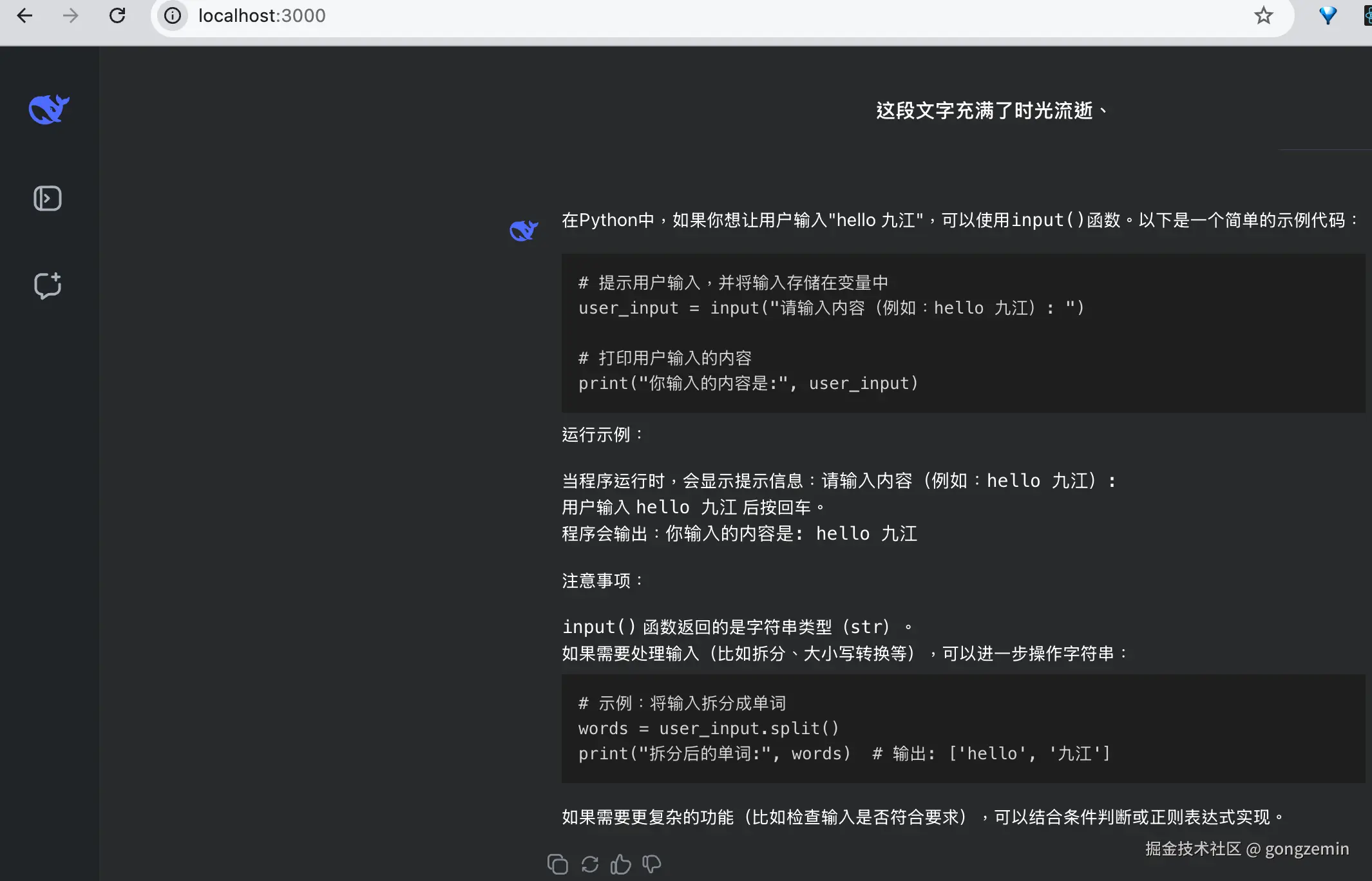This screenshot has height=881, width=1372.
Task: Click the chat title 这段文字充满了时光流逝
Action: (991, 111)
